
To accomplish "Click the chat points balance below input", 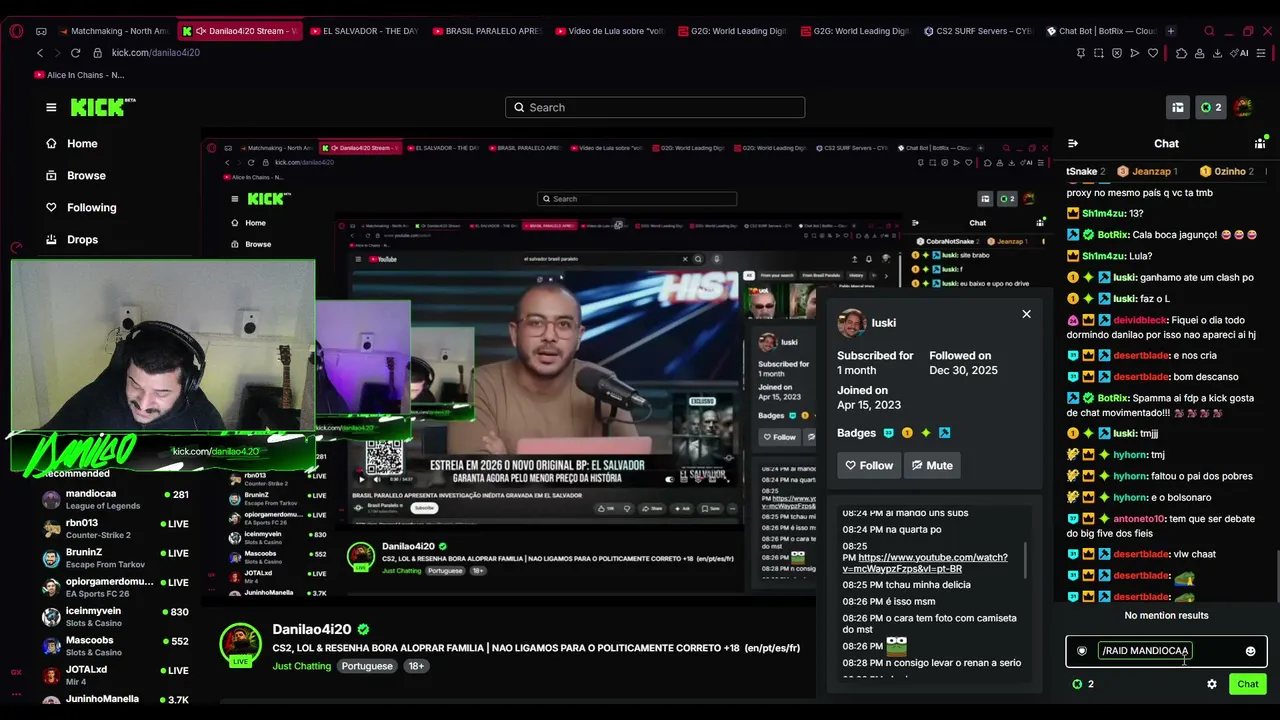I will 1083,684.
